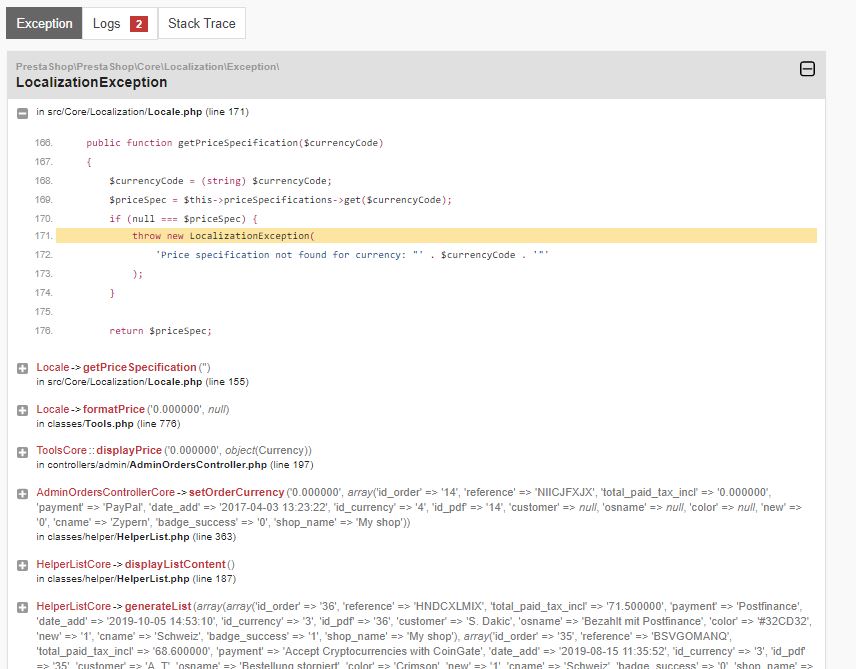
Task: Click code line 166 getPriceSpecification function declaration
Action: coord(235,143)
